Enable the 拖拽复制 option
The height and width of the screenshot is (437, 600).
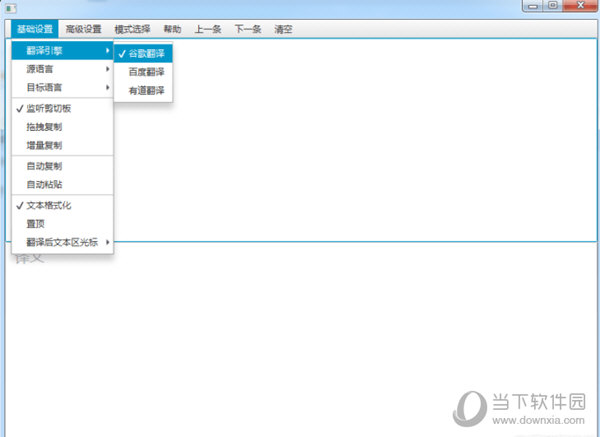[62, 127]
